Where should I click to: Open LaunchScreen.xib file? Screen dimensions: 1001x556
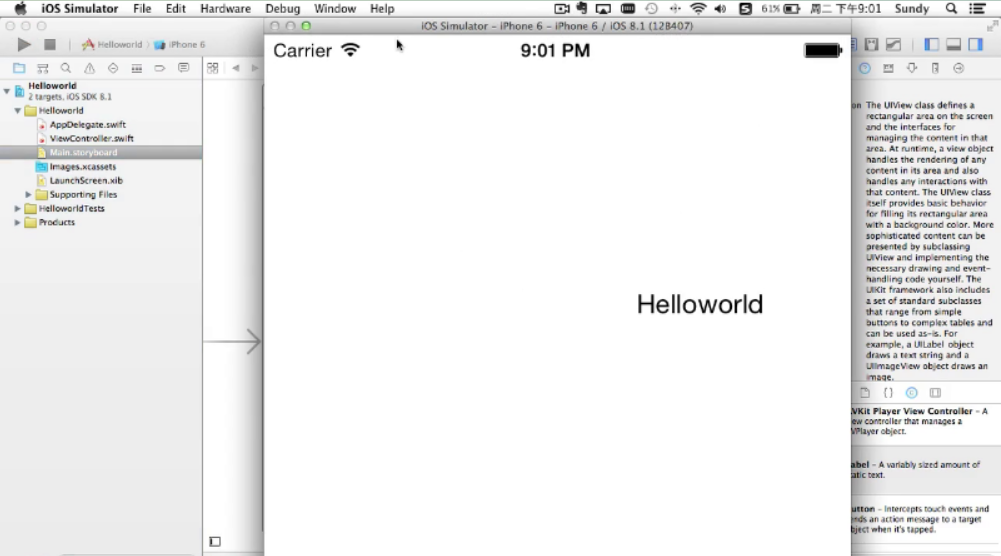pyautogui.click(x=86, y=181)
